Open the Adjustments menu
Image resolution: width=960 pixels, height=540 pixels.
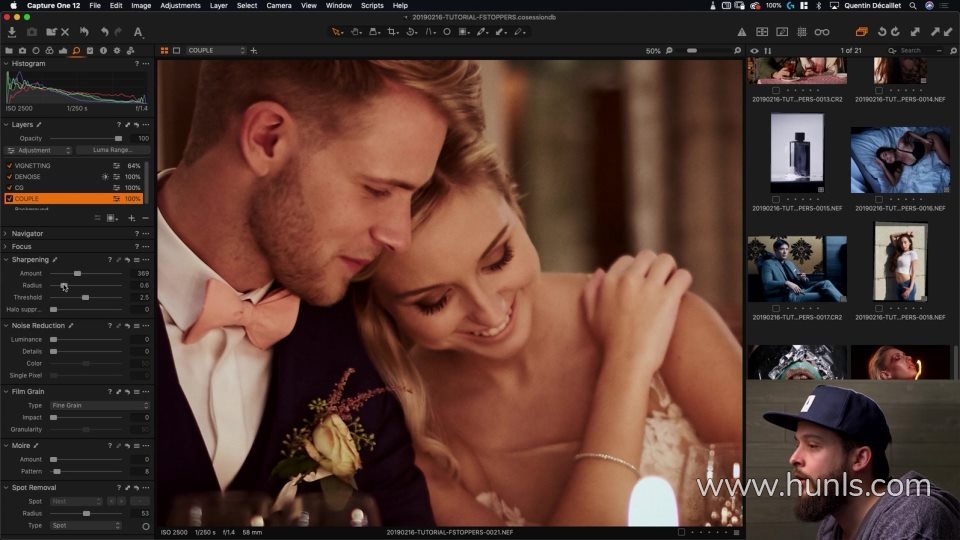[180, 6]
